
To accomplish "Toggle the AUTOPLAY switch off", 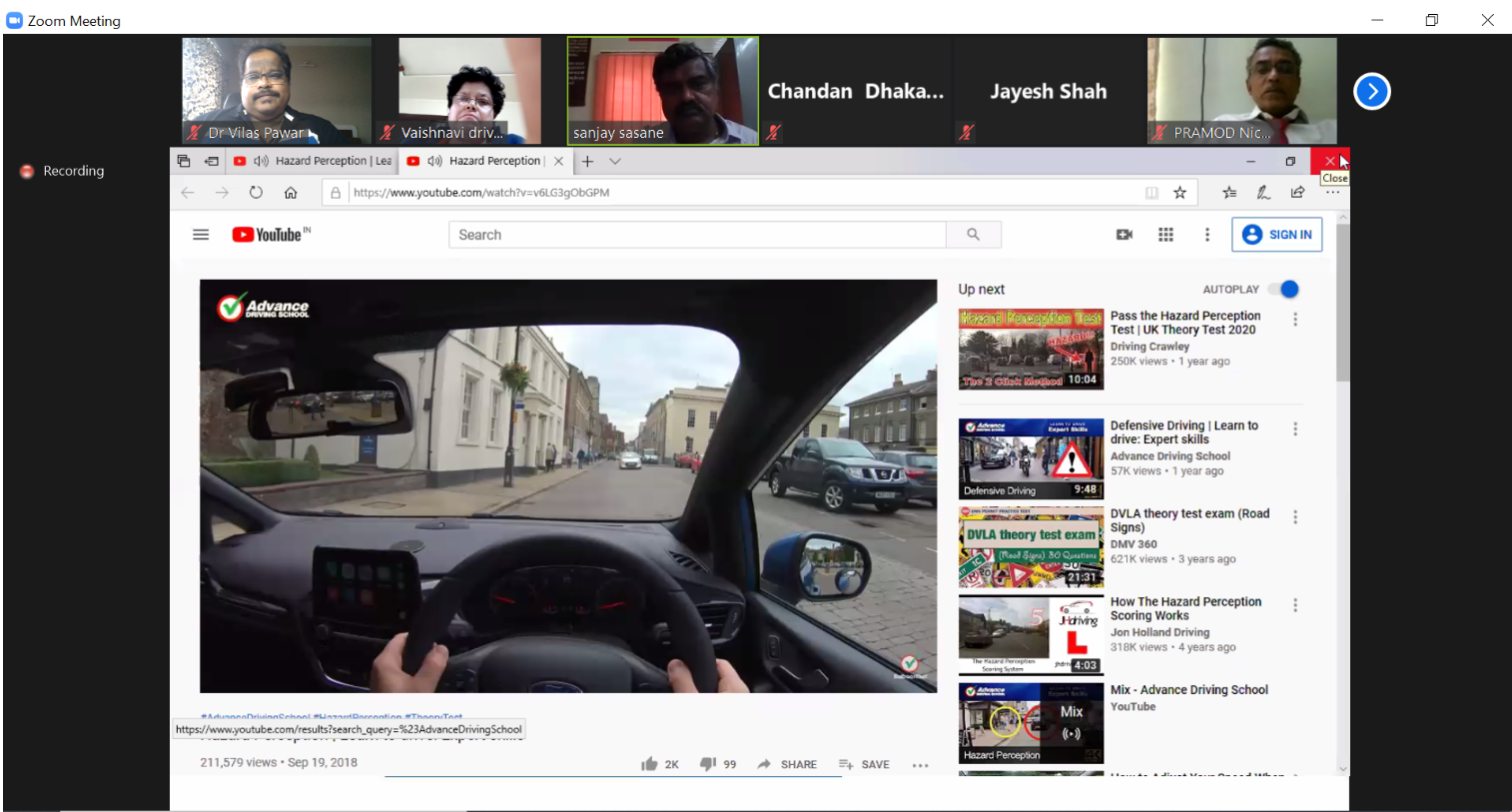I will tap(1283, 290).
